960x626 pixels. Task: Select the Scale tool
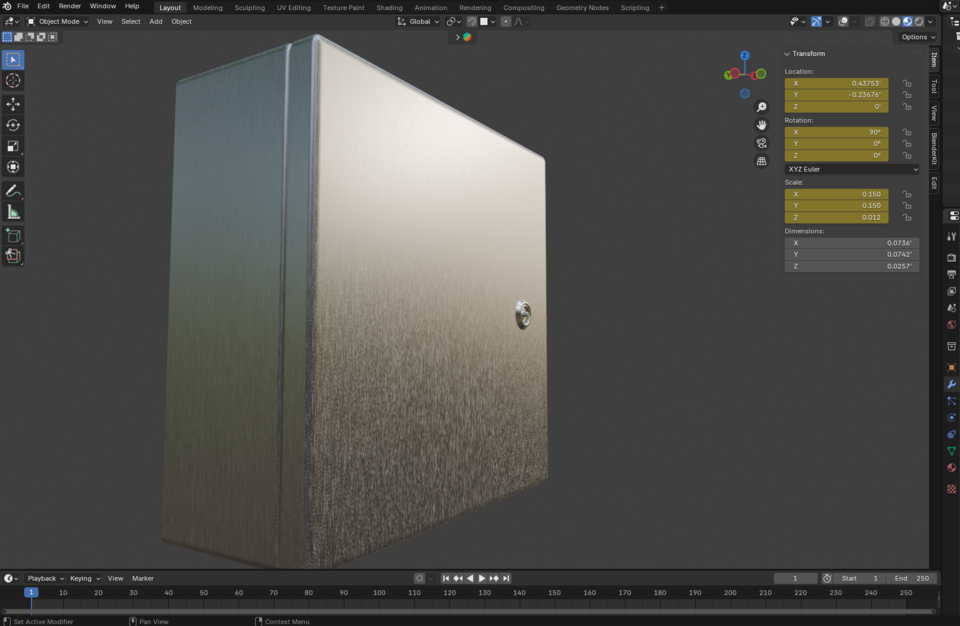[x=13, y=146]
